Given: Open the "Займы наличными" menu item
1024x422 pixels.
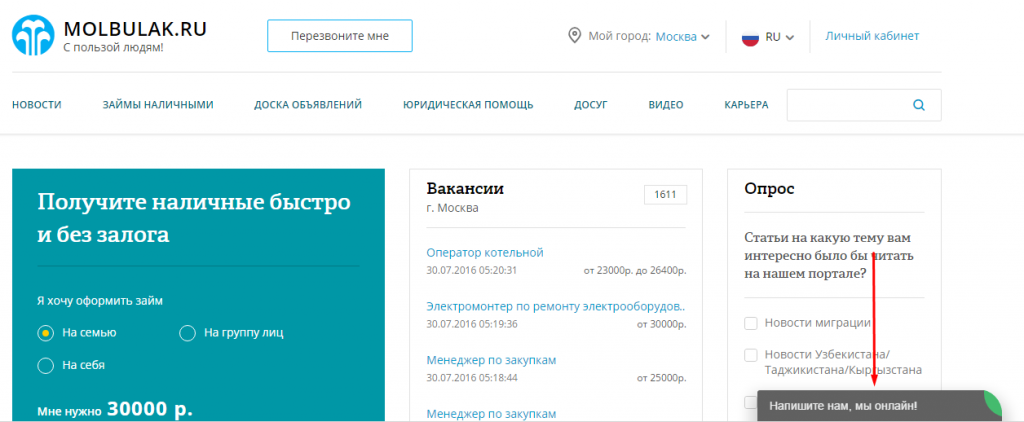Looking at the screenshot, I should (158, 105).
